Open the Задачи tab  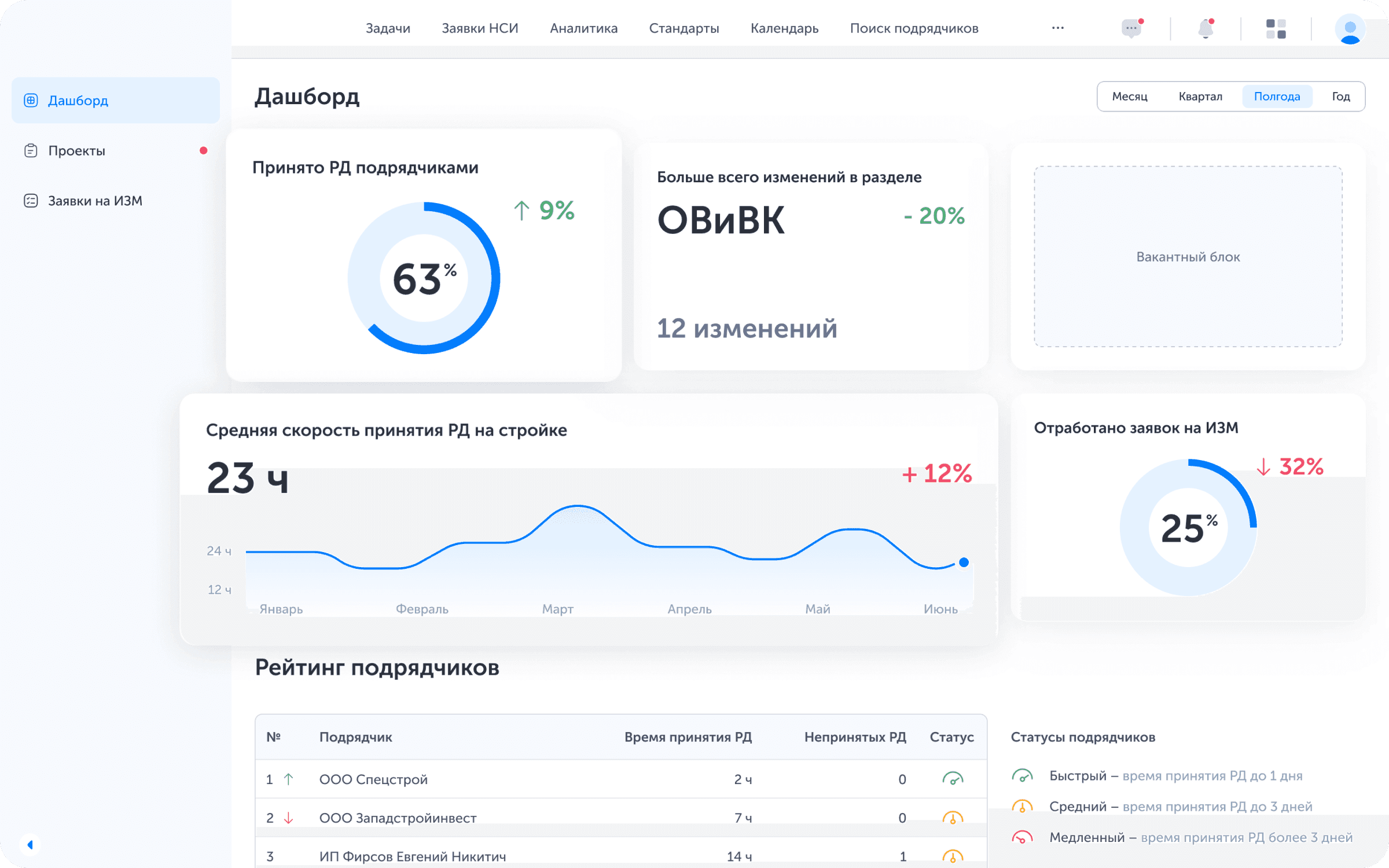coord(388,28)
